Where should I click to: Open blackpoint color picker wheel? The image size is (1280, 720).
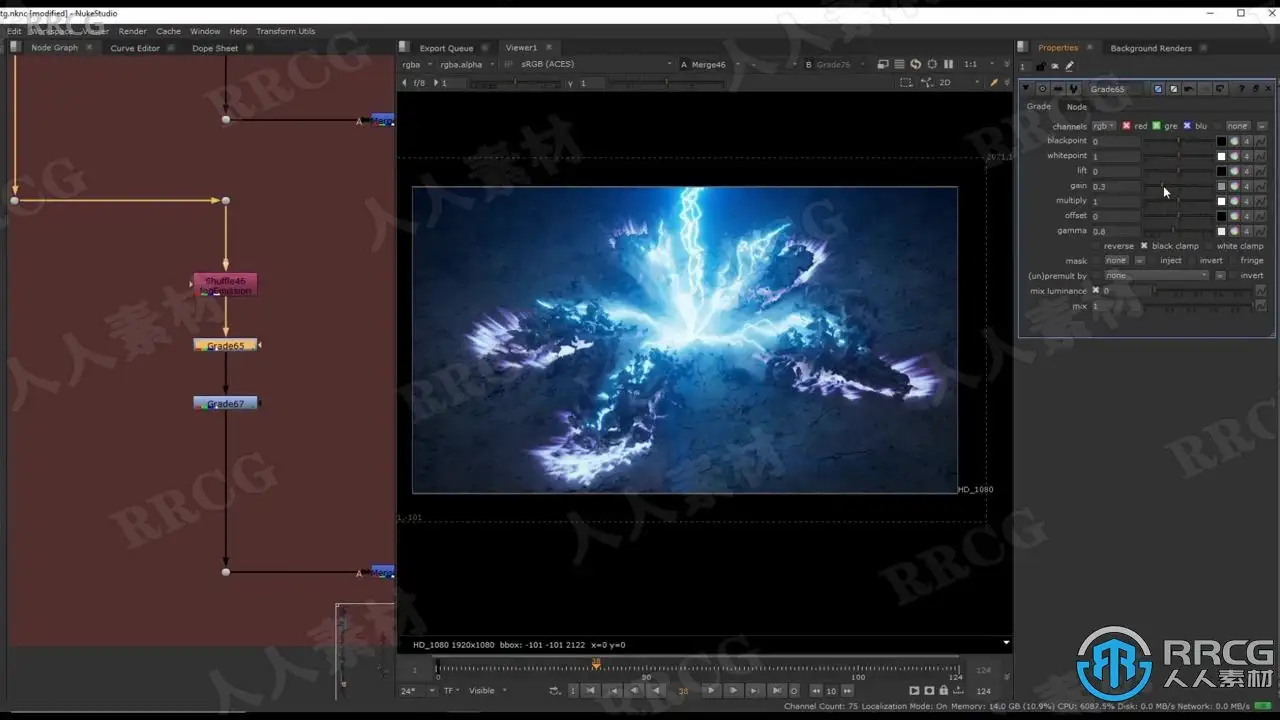(1234, 141)
